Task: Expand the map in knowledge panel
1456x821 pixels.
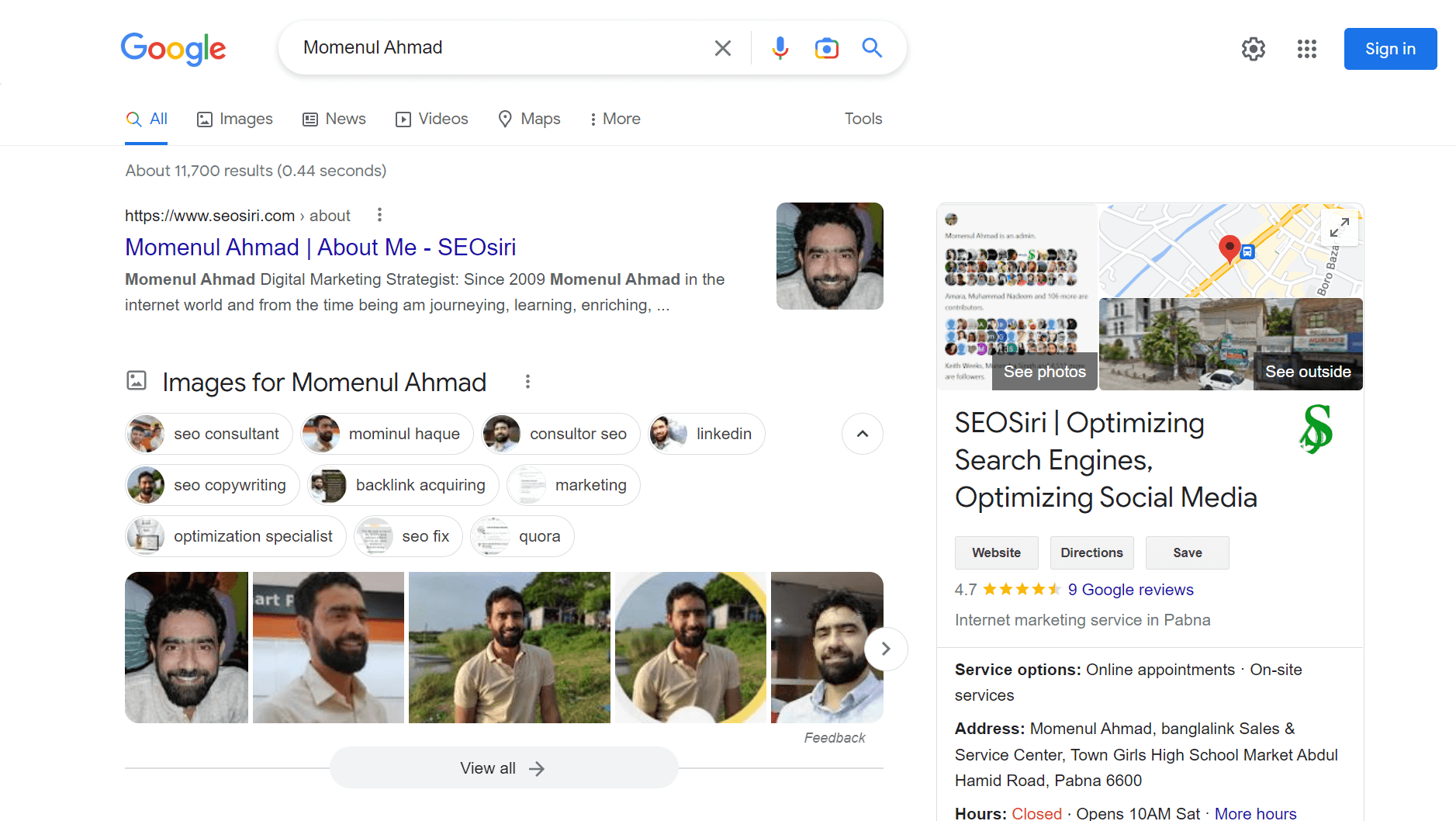Action: pos(1339,227)
